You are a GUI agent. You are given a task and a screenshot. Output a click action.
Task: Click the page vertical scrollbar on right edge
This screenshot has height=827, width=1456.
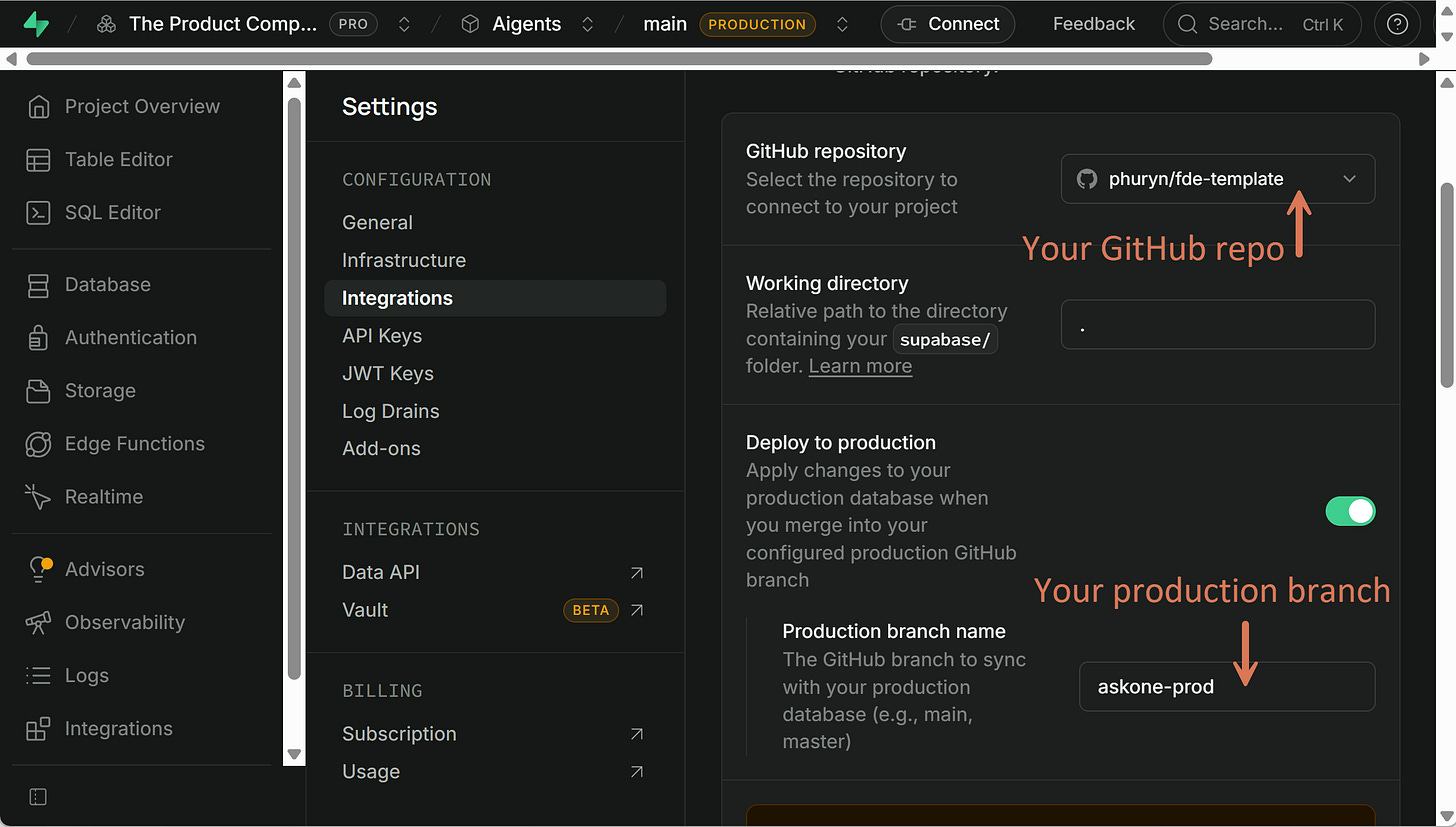tap(1446, 285)
